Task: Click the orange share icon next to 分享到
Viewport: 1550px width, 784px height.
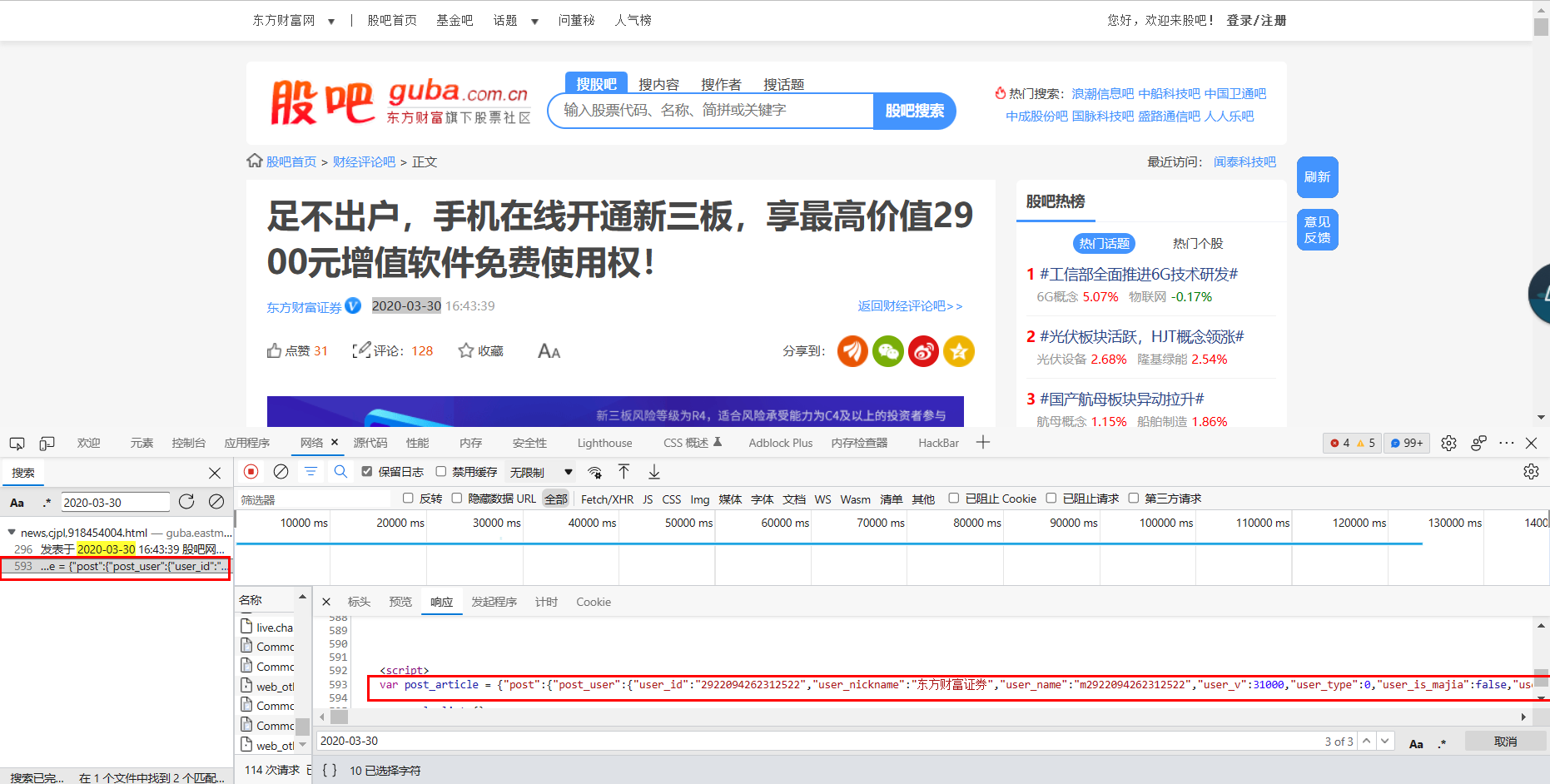Action: coord(852,351)
